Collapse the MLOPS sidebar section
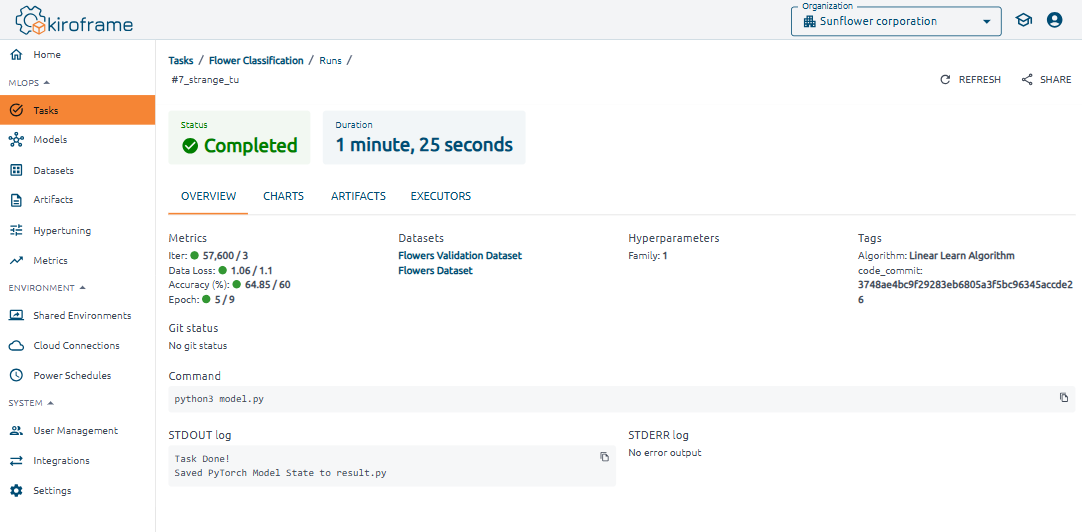This screenshot has height=532, width=1082. click(46, 82)
